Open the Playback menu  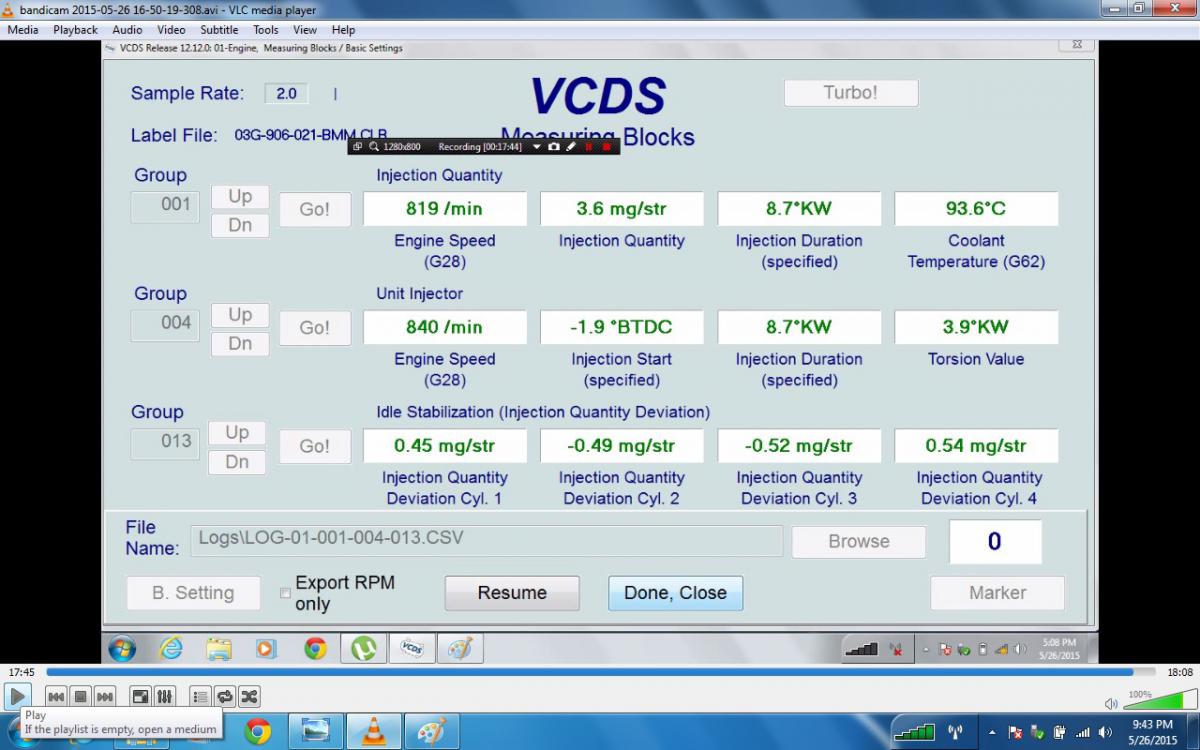pyautogui.click(x=75, y=30)
